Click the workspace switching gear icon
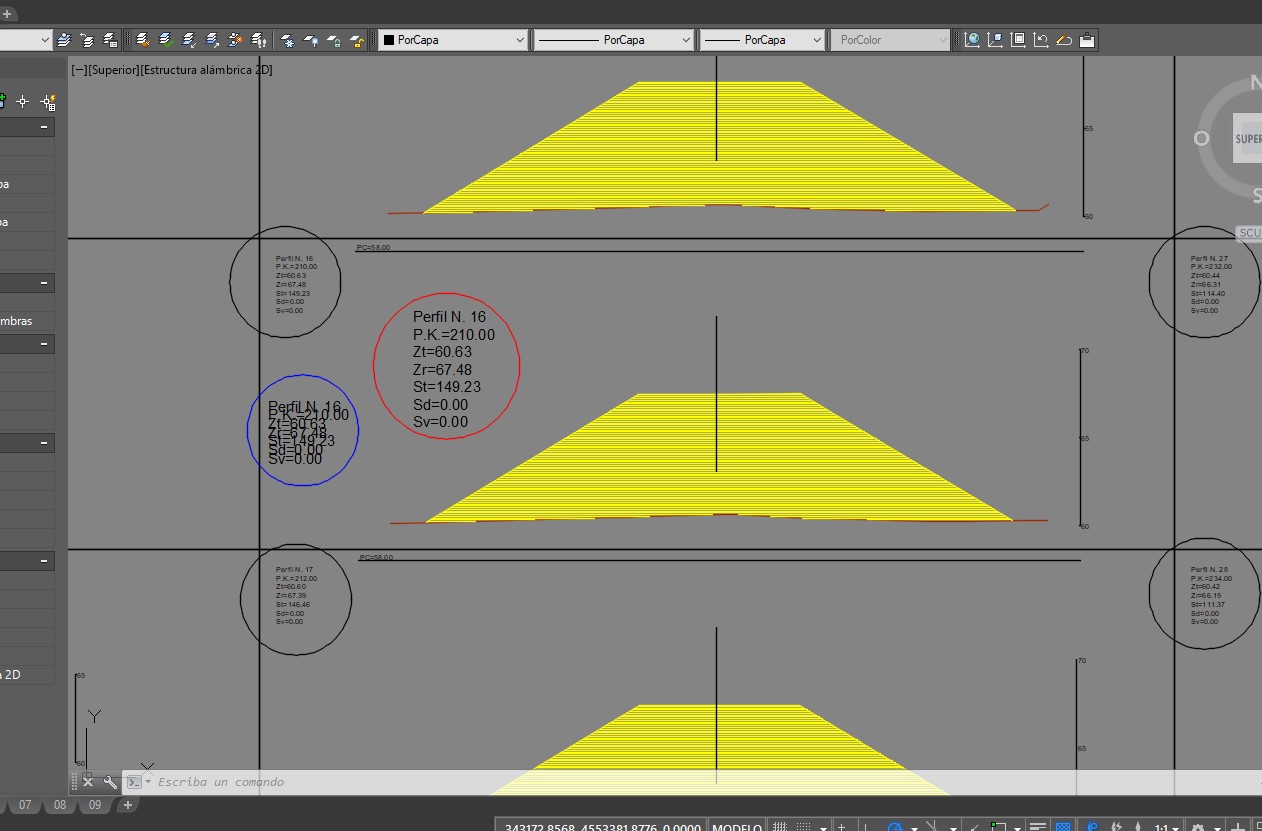 point(1199,828)
